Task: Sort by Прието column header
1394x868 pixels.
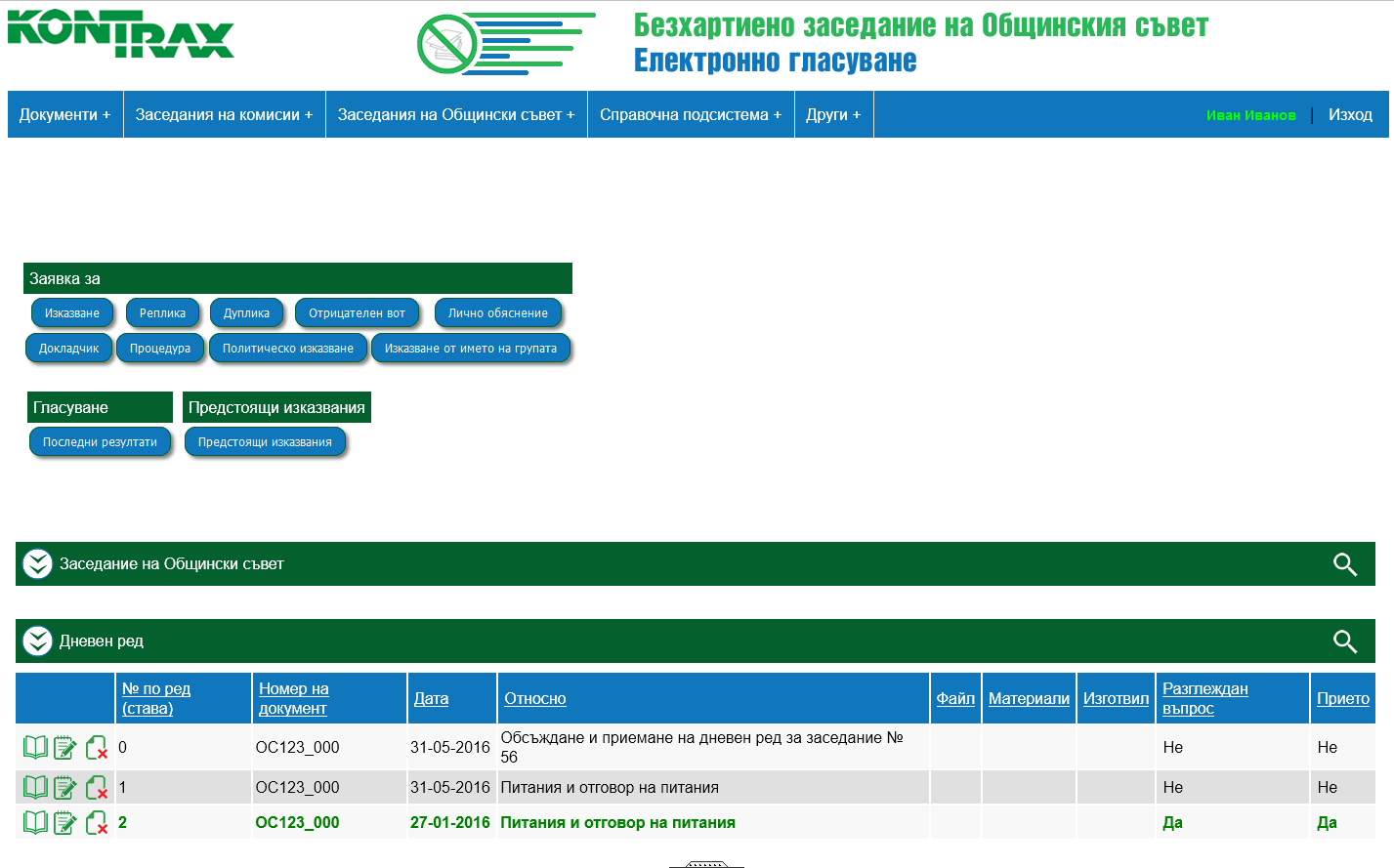Action: (x=1343, y=698)
